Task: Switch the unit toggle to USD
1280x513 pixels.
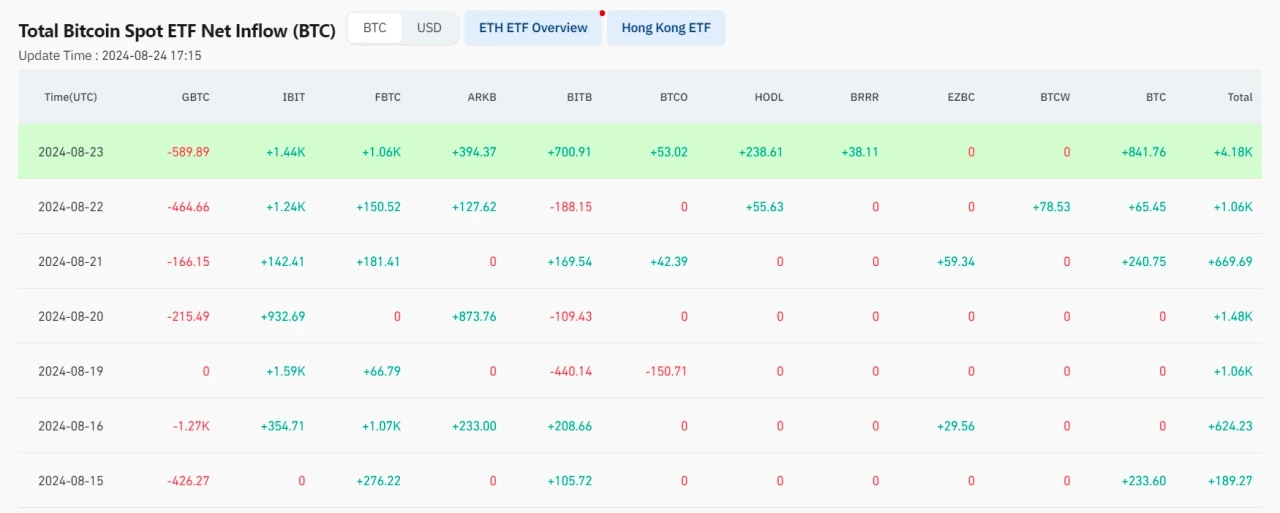Action: tap(428, 28)
